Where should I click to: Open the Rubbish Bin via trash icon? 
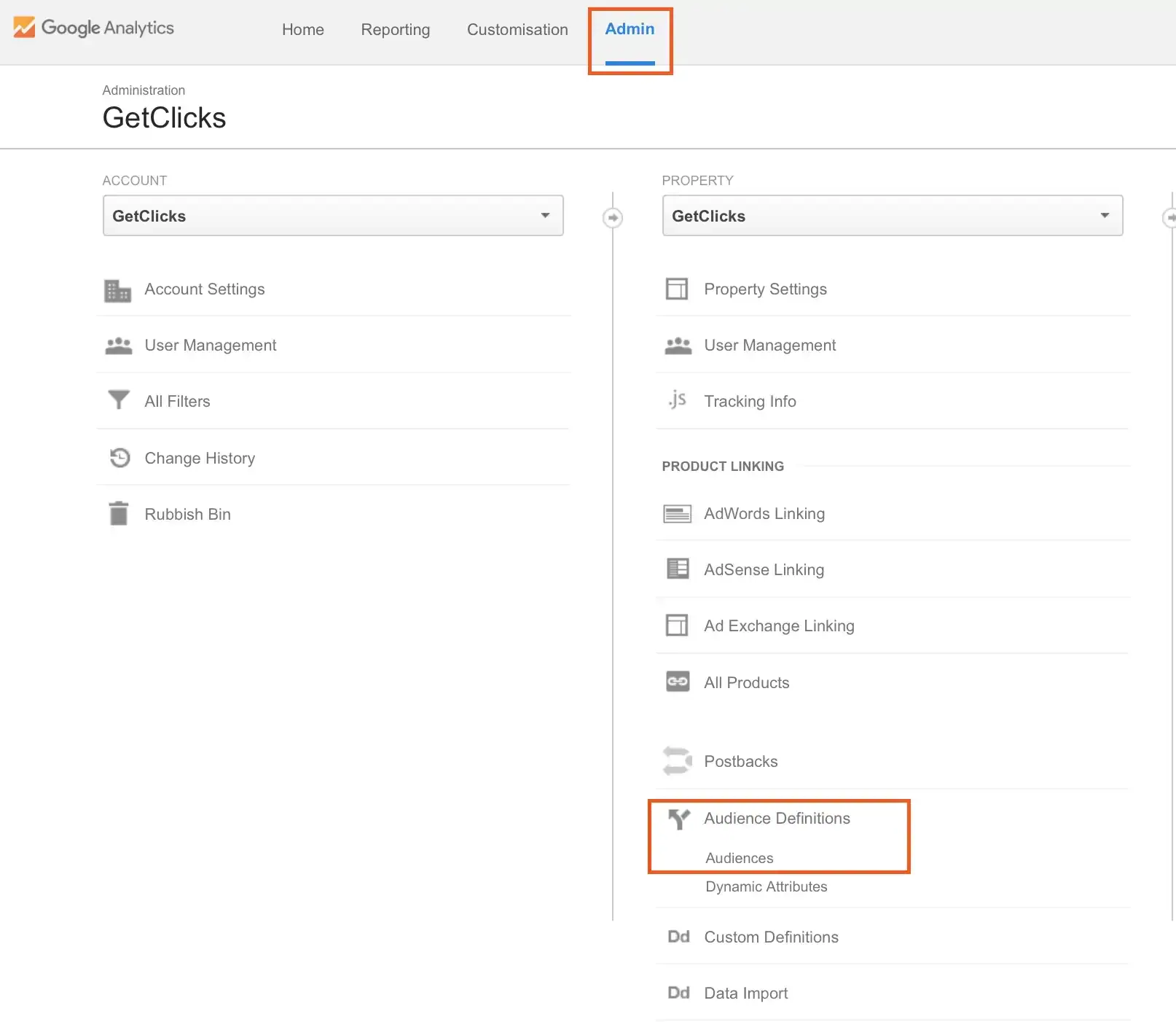[118, 513]
